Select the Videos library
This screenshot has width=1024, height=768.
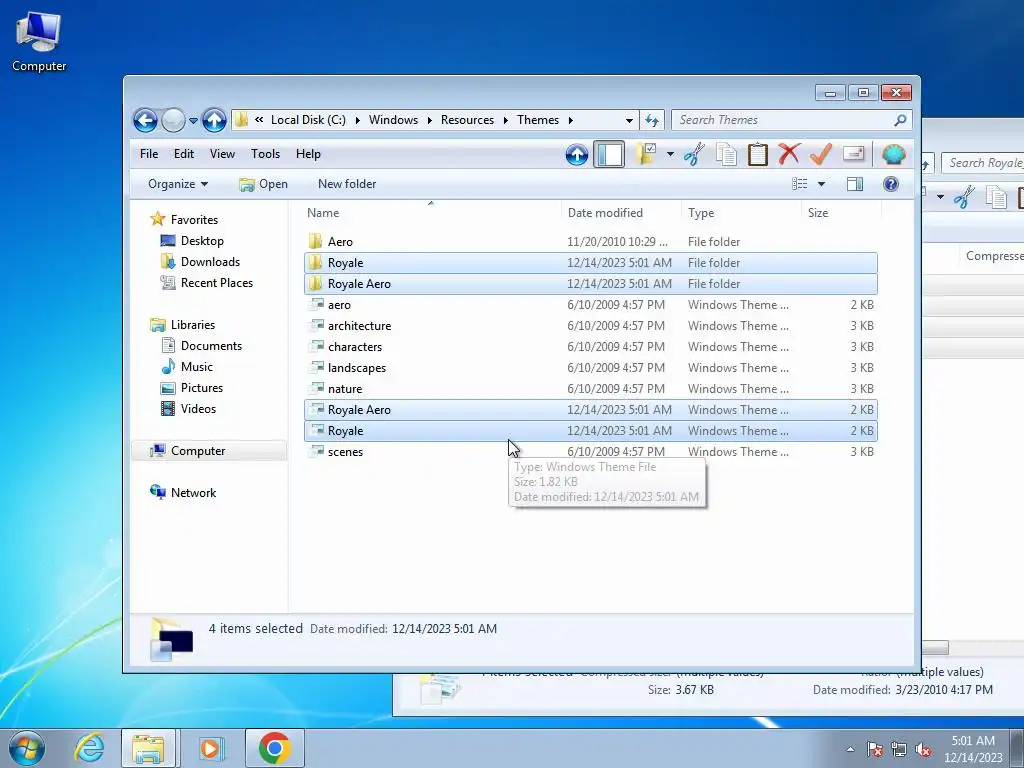(198, 409)
